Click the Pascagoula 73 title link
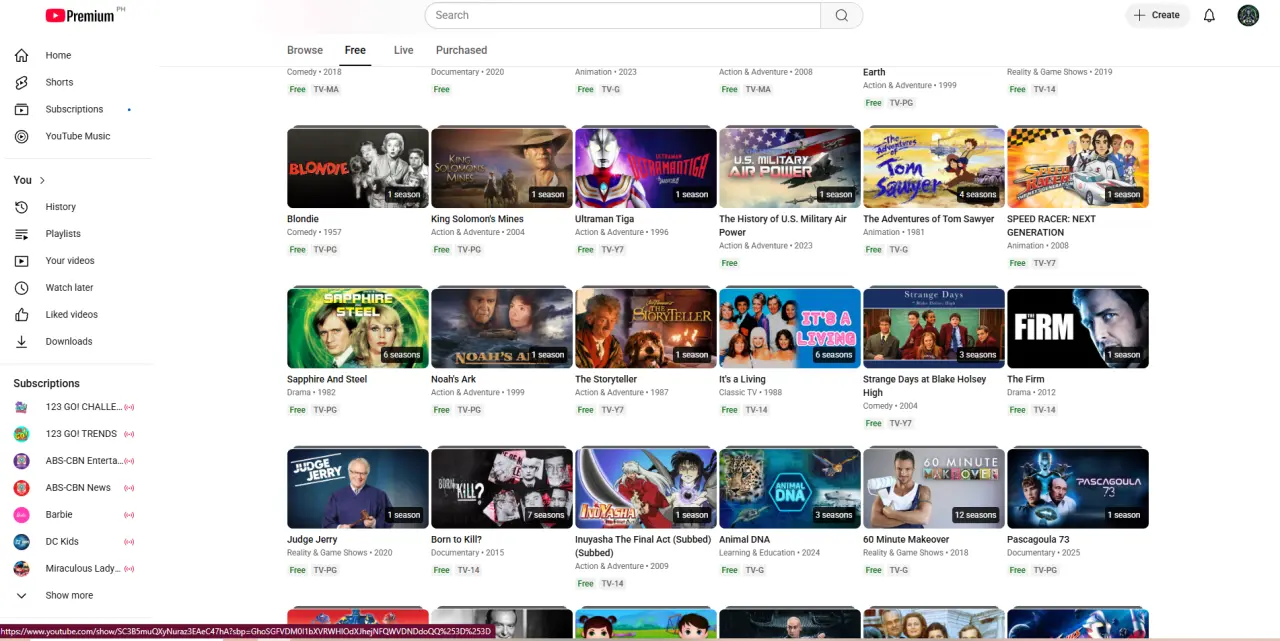Screen dimensions: 1280x641 pyautogui.click(x=1038, y=540)
